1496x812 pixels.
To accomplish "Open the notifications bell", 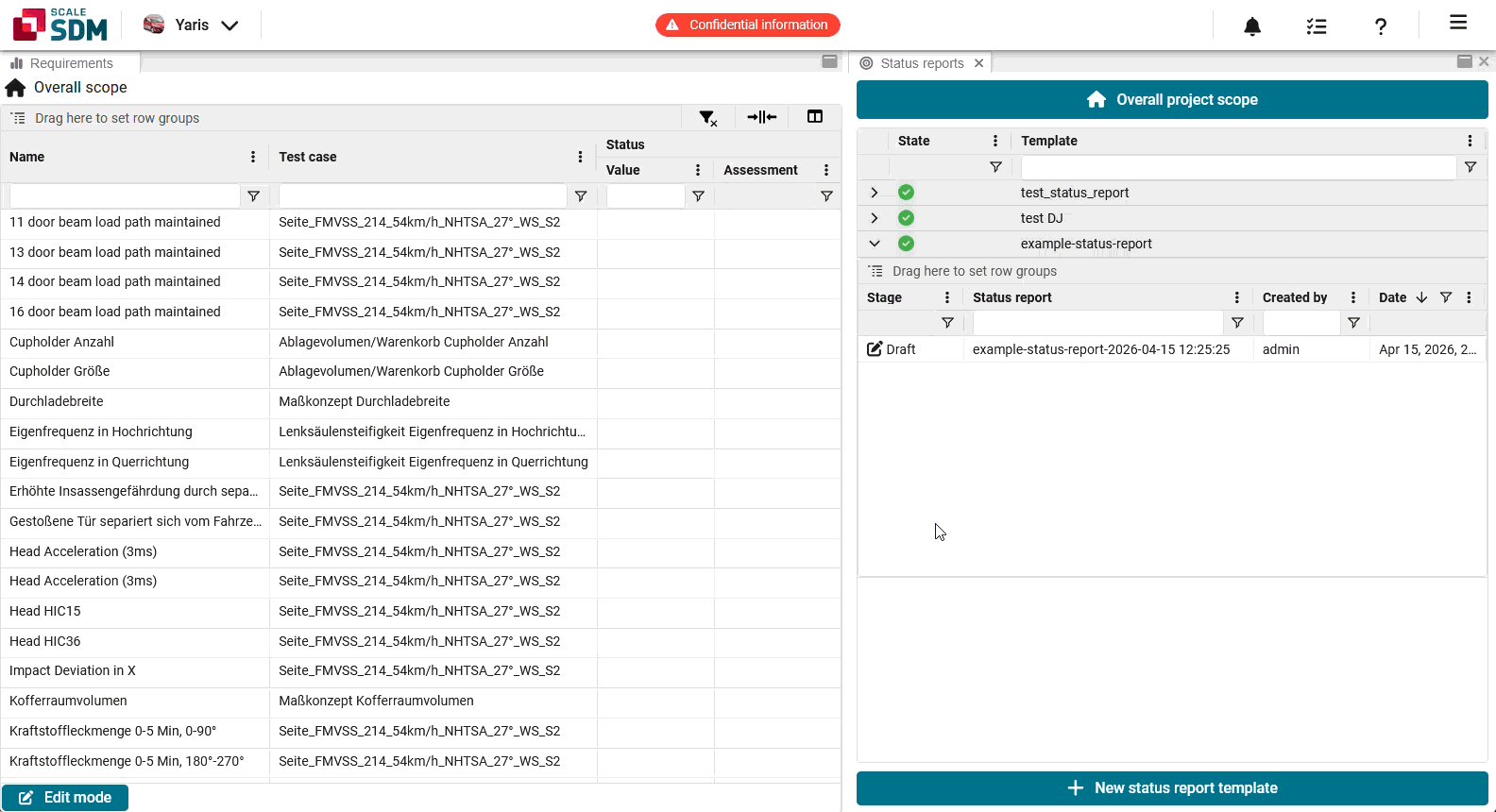I will 1252,26.
